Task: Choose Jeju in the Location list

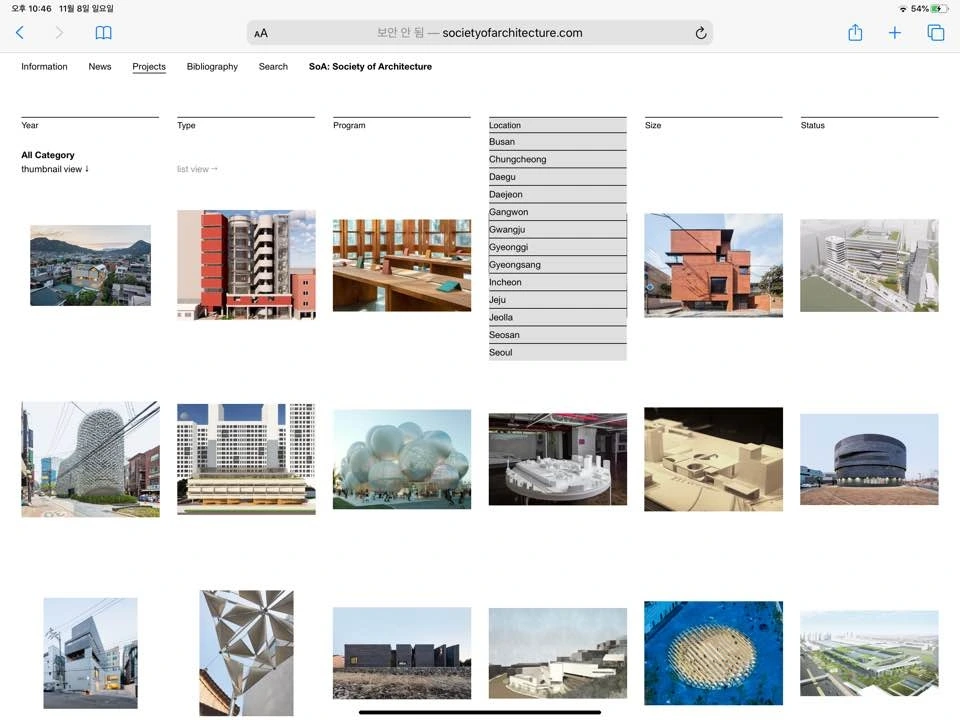Action: pos(557,300)
